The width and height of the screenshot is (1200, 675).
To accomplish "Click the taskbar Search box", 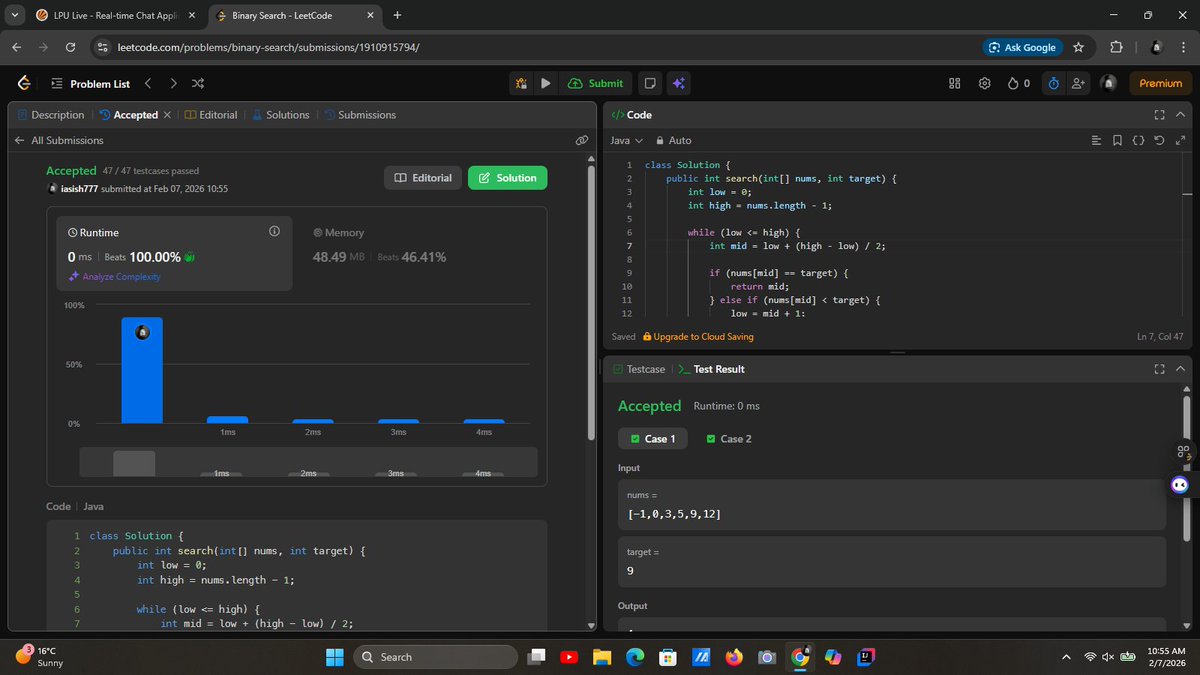I will (436, 657).
